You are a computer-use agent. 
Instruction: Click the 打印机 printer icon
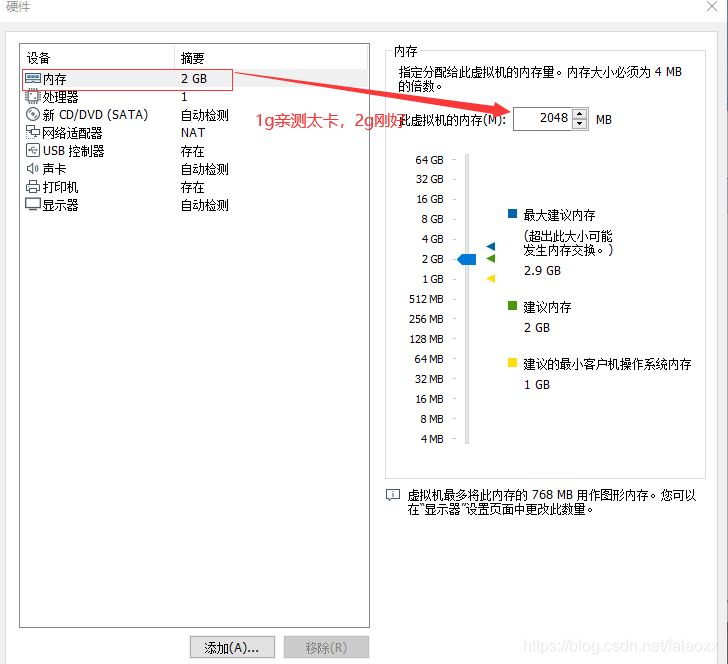[x=32, y=187]
